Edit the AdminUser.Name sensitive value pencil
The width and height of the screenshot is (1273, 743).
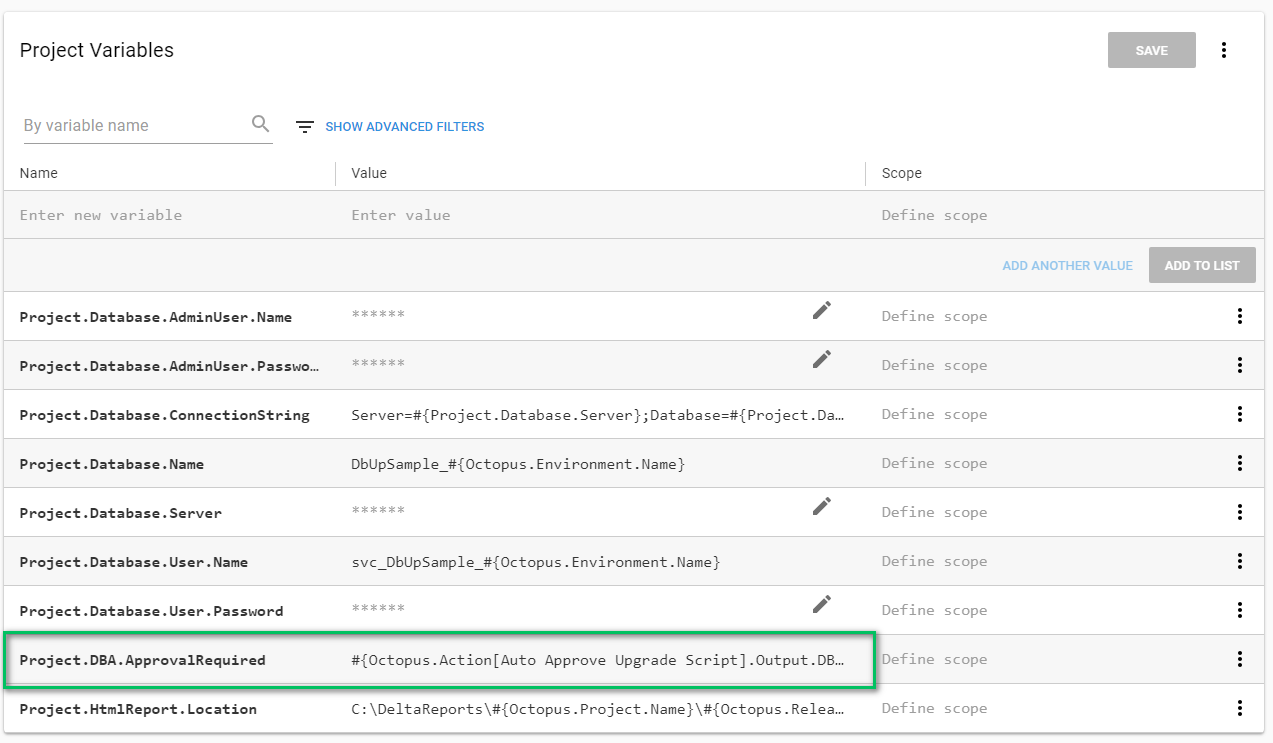tap(821, 311)
